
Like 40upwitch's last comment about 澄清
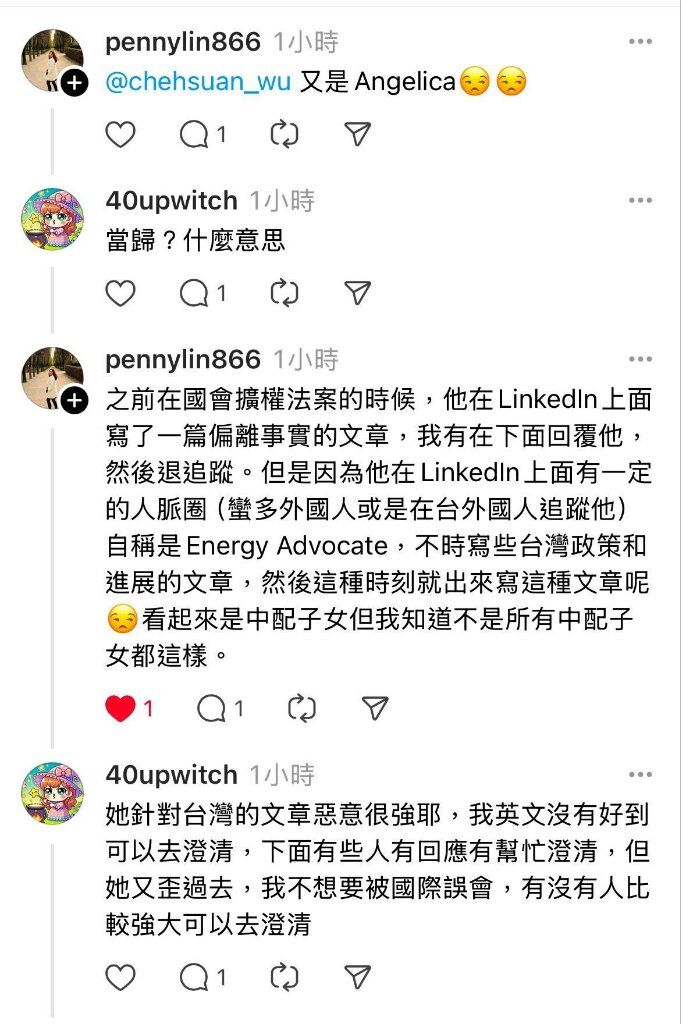[120, 978]
